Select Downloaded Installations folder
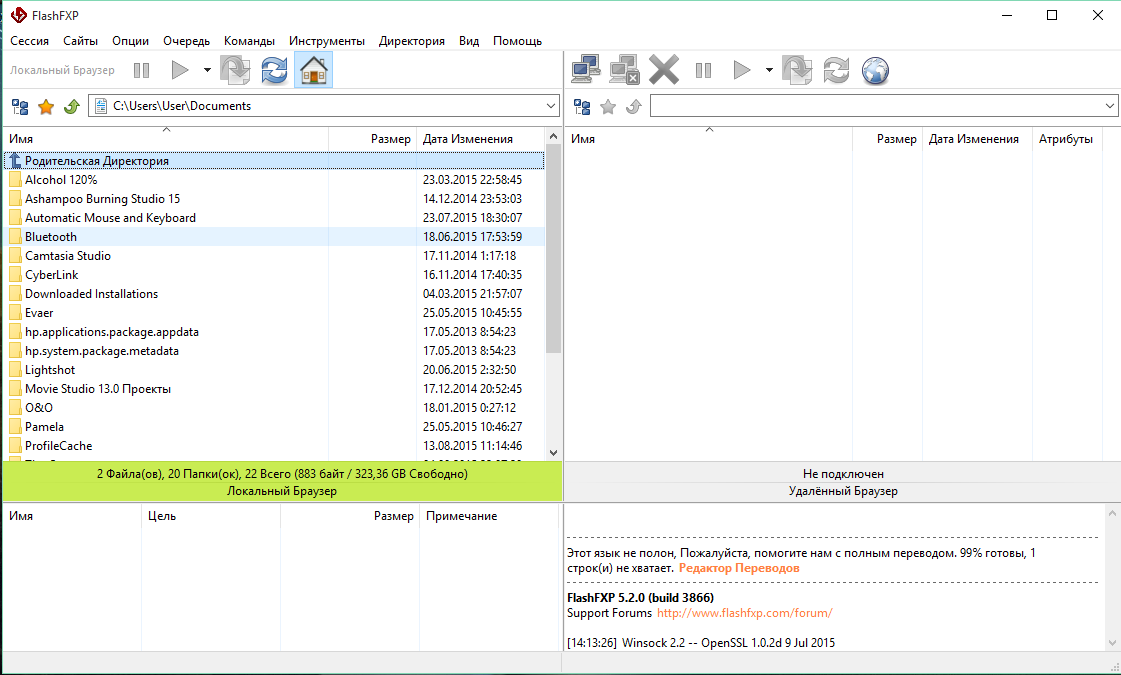1121x675 pixels. (x=274, y=293)
